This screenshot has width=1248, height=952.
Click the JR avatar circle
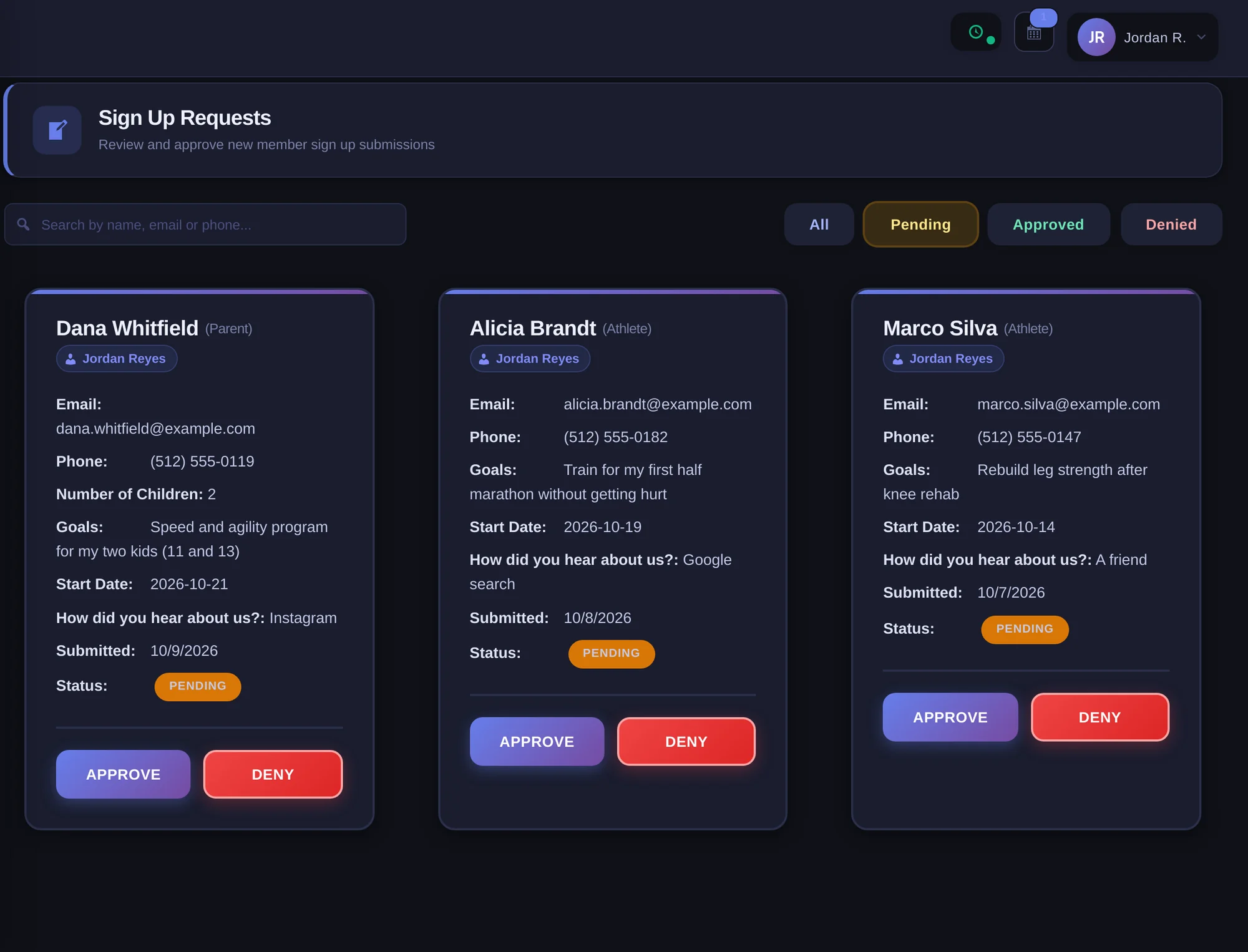point(1096,37)
